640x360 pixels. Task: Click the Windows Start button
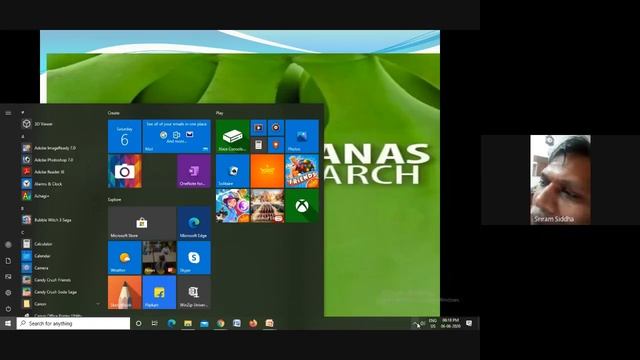8,323
